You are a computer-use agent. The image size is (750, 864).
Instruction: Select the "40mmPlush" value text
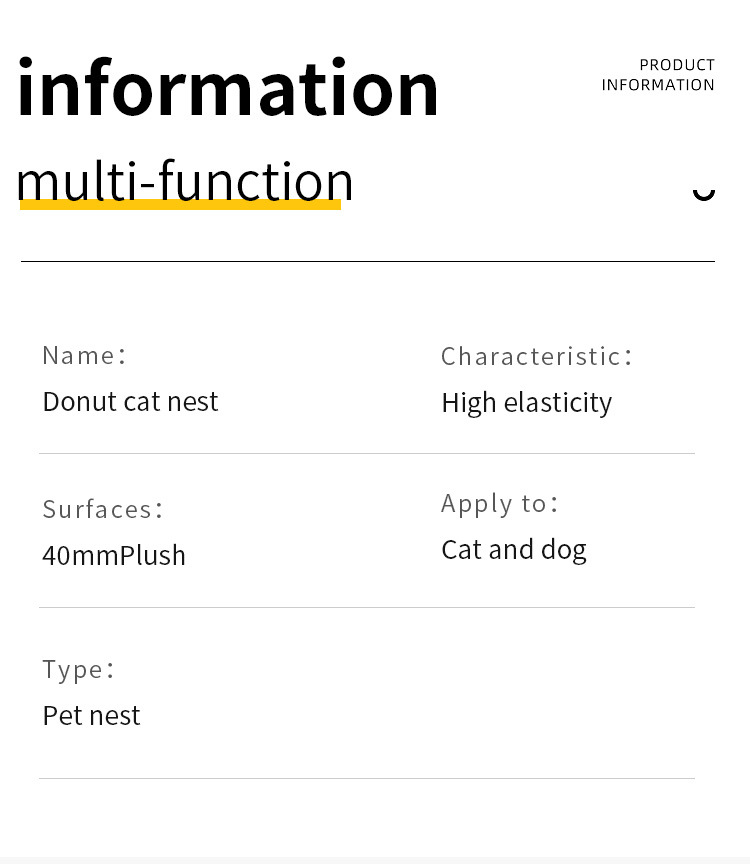[x=114, y=555]
